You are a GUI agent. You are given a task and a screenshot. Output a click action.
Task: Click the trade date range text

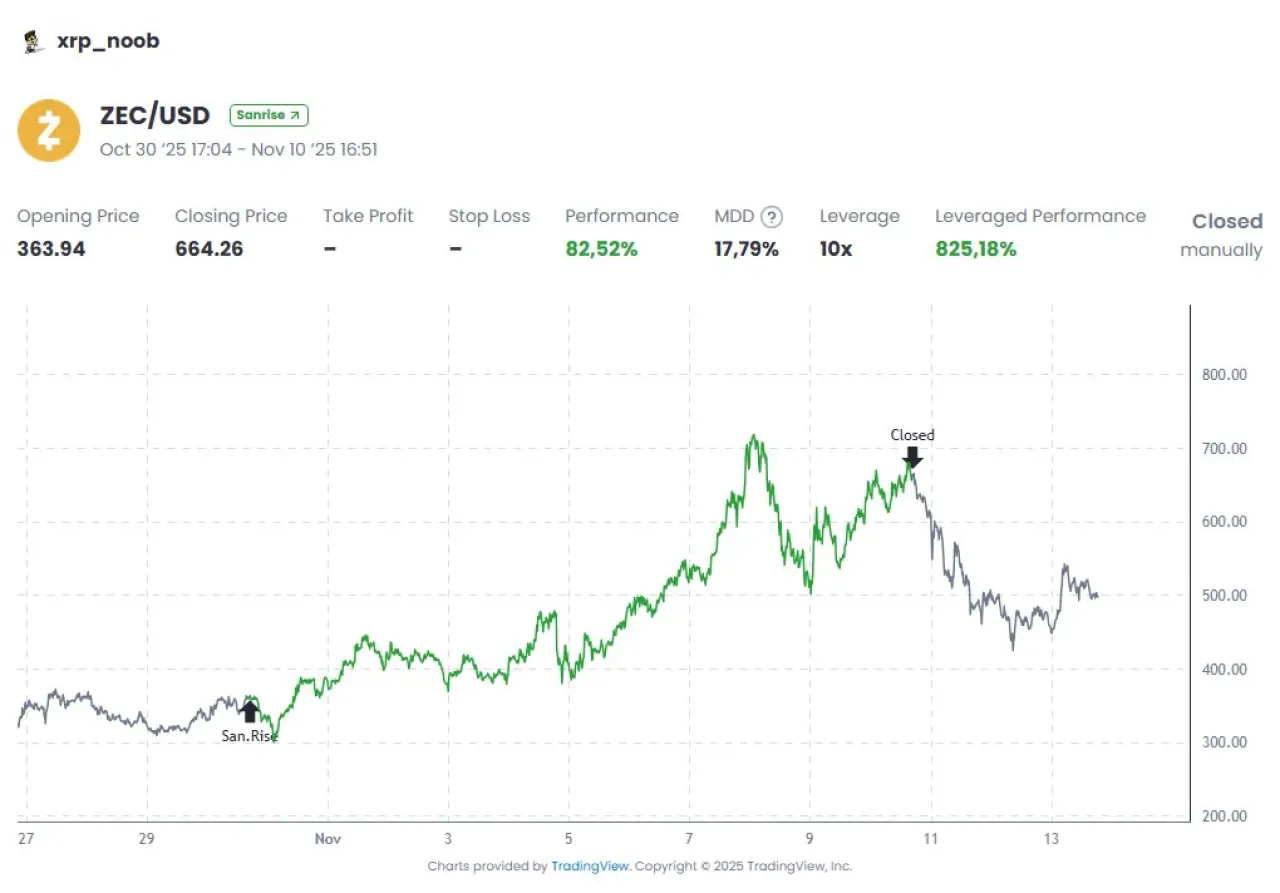click(238, 150)
